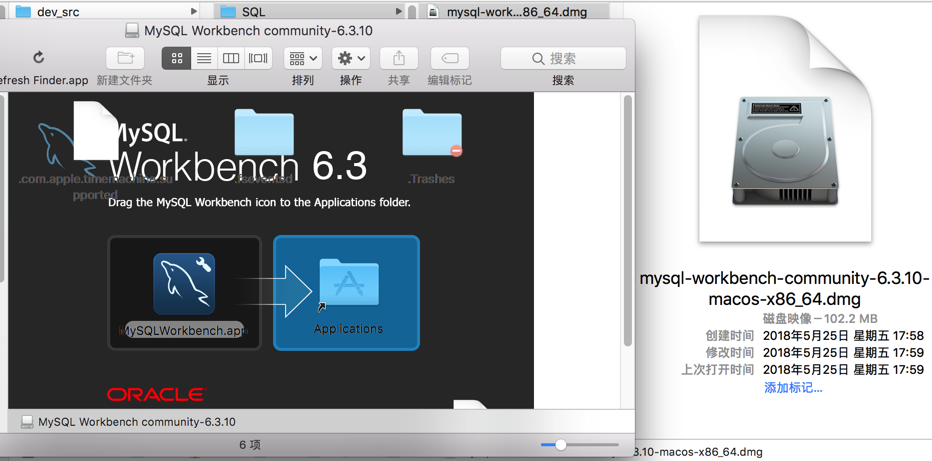The image size is (932, 461).
Task: Switch to icon view mode
Action: coord(177,58)
